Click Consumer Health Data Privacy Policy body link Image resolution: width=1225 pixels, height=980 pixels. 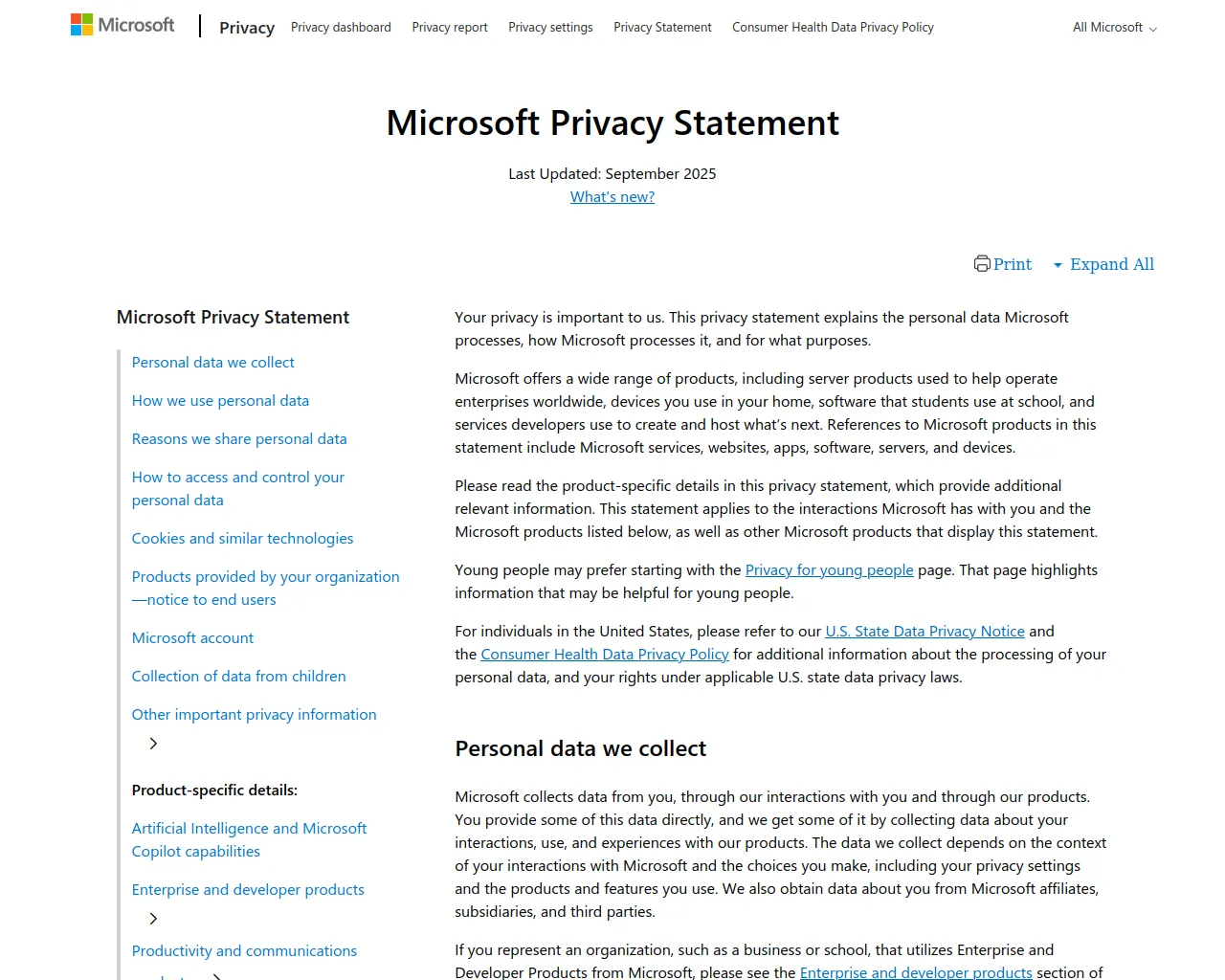604,655
